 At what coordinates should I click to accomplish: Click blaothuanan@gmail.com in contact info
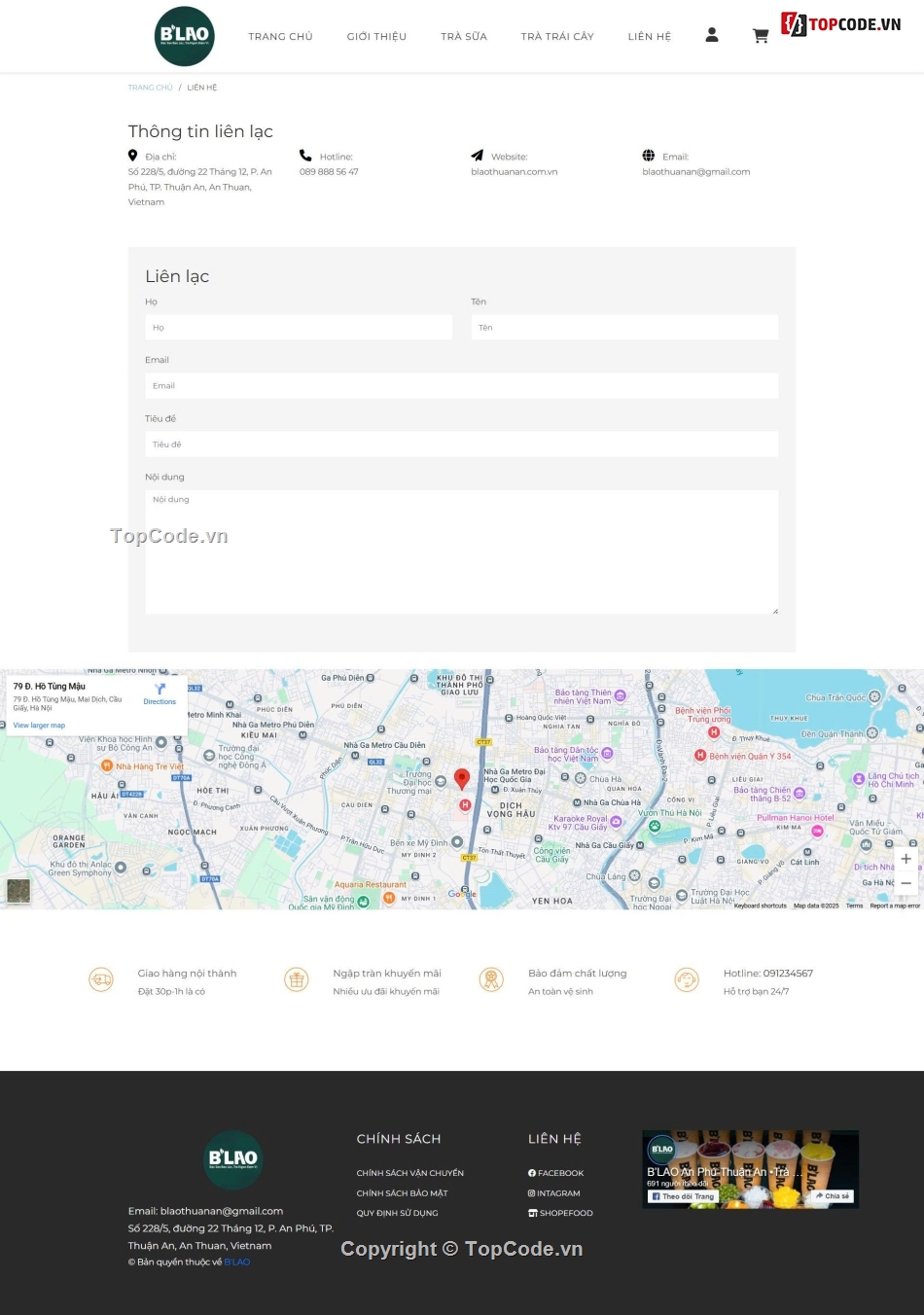pos(696,172)
